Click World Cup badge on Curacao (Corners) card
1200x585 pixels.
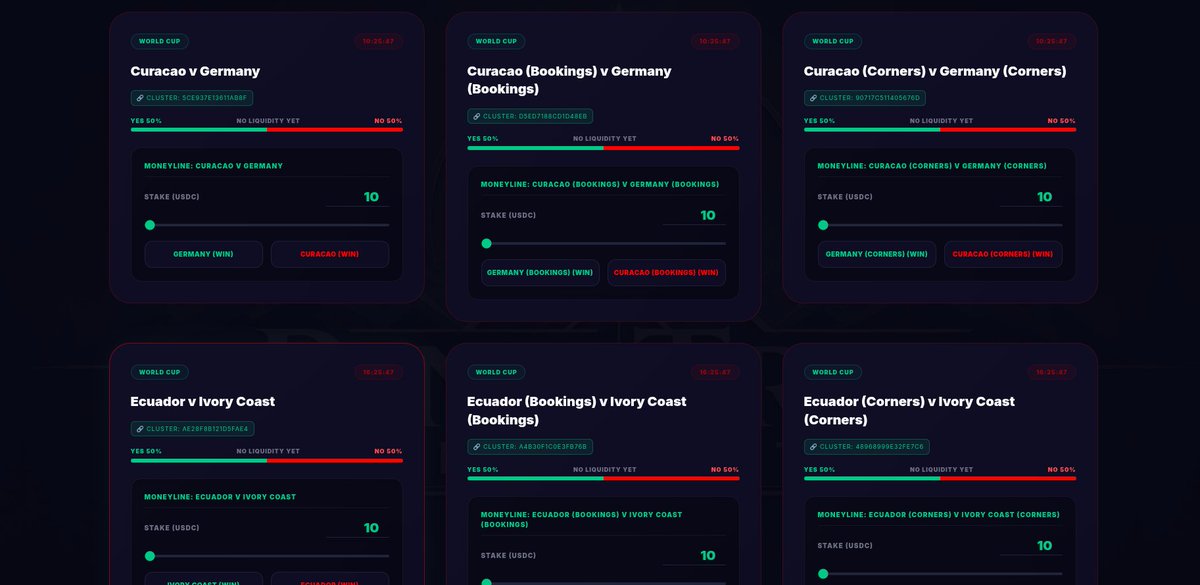click(x=833, y=41)
